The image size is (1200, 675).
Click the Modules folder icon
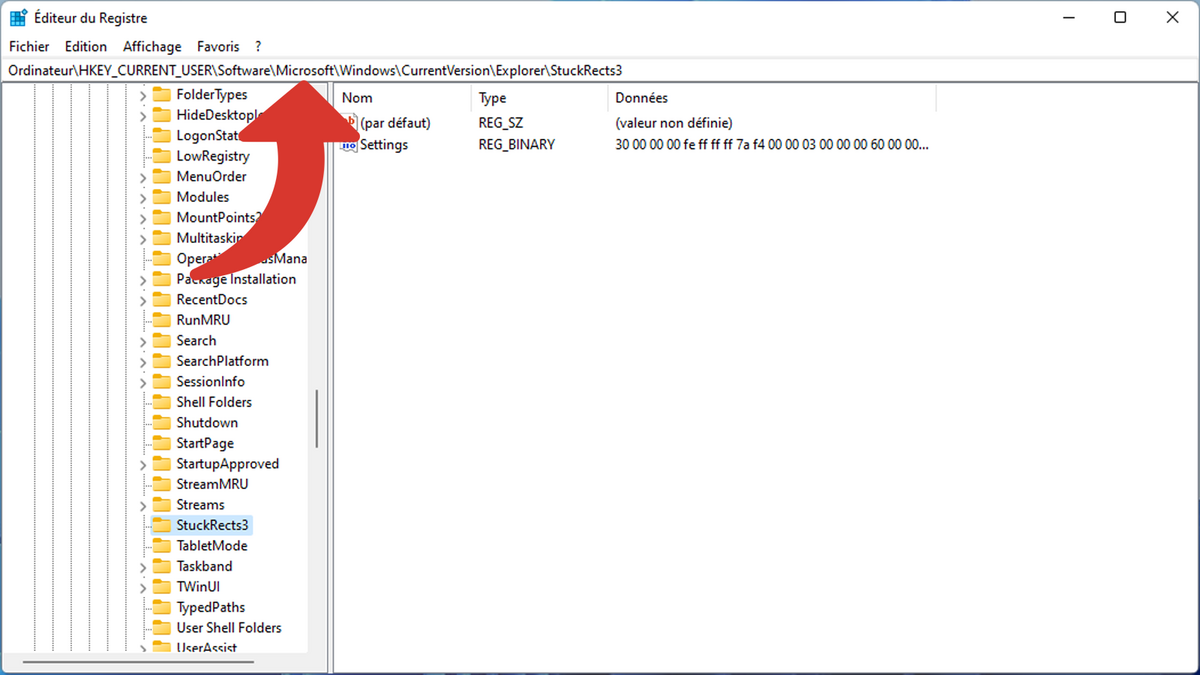pos(161,197)
